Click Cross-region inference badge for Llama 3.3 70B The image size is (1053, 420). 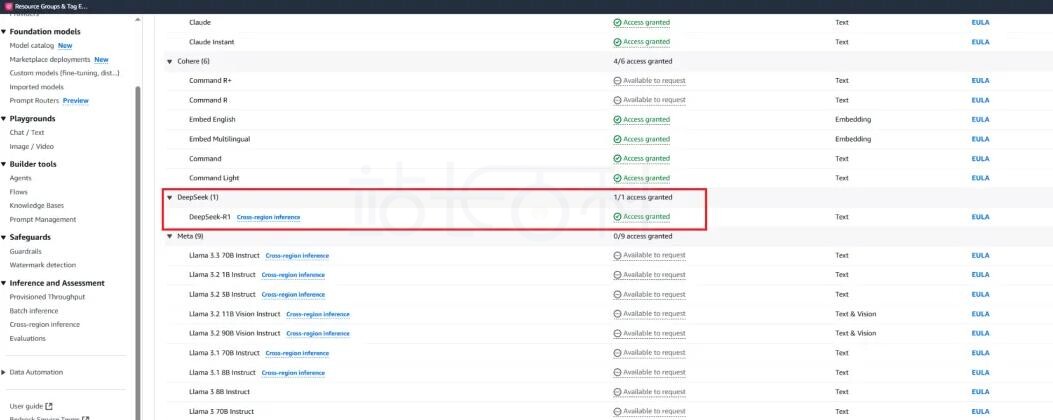point(297,256)
